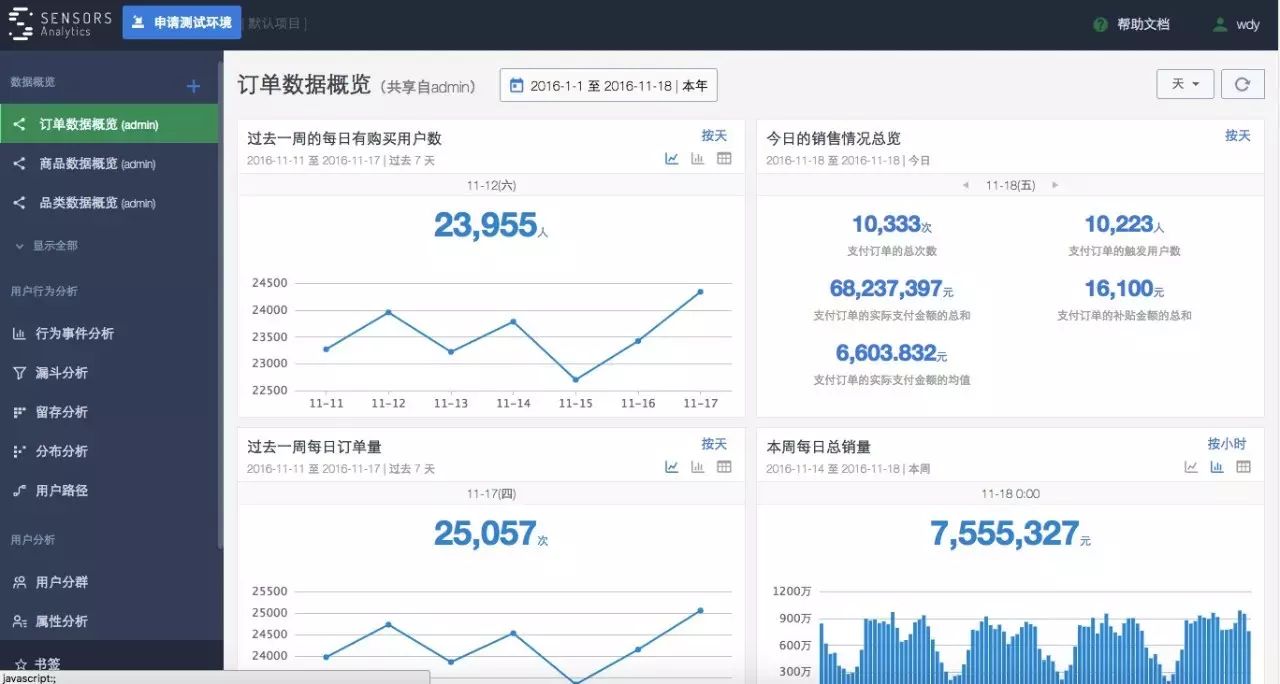Switch 每日订单量 card to bar chart

(x=698, y=466)
